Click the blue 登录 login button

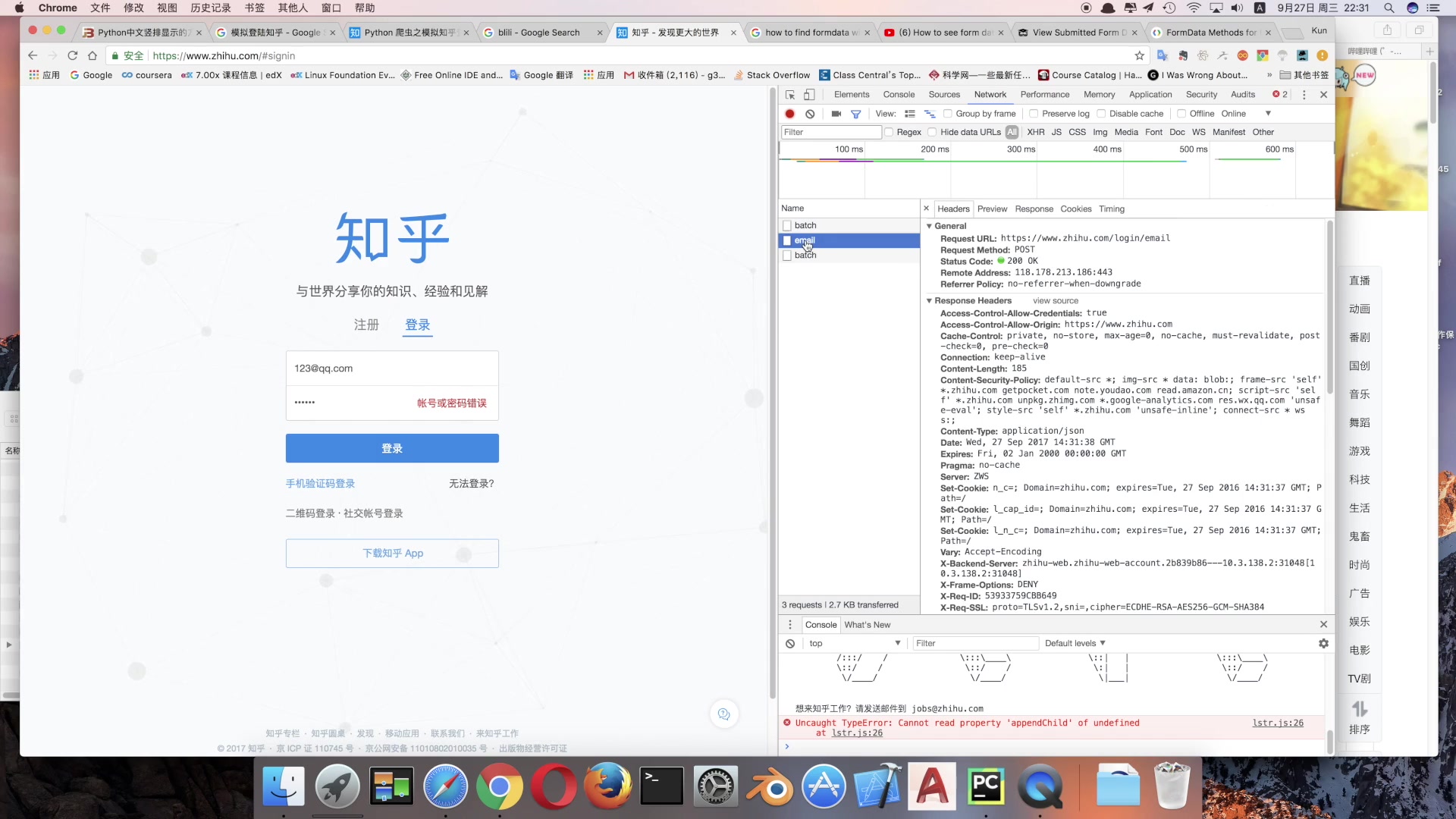(392, 448)
